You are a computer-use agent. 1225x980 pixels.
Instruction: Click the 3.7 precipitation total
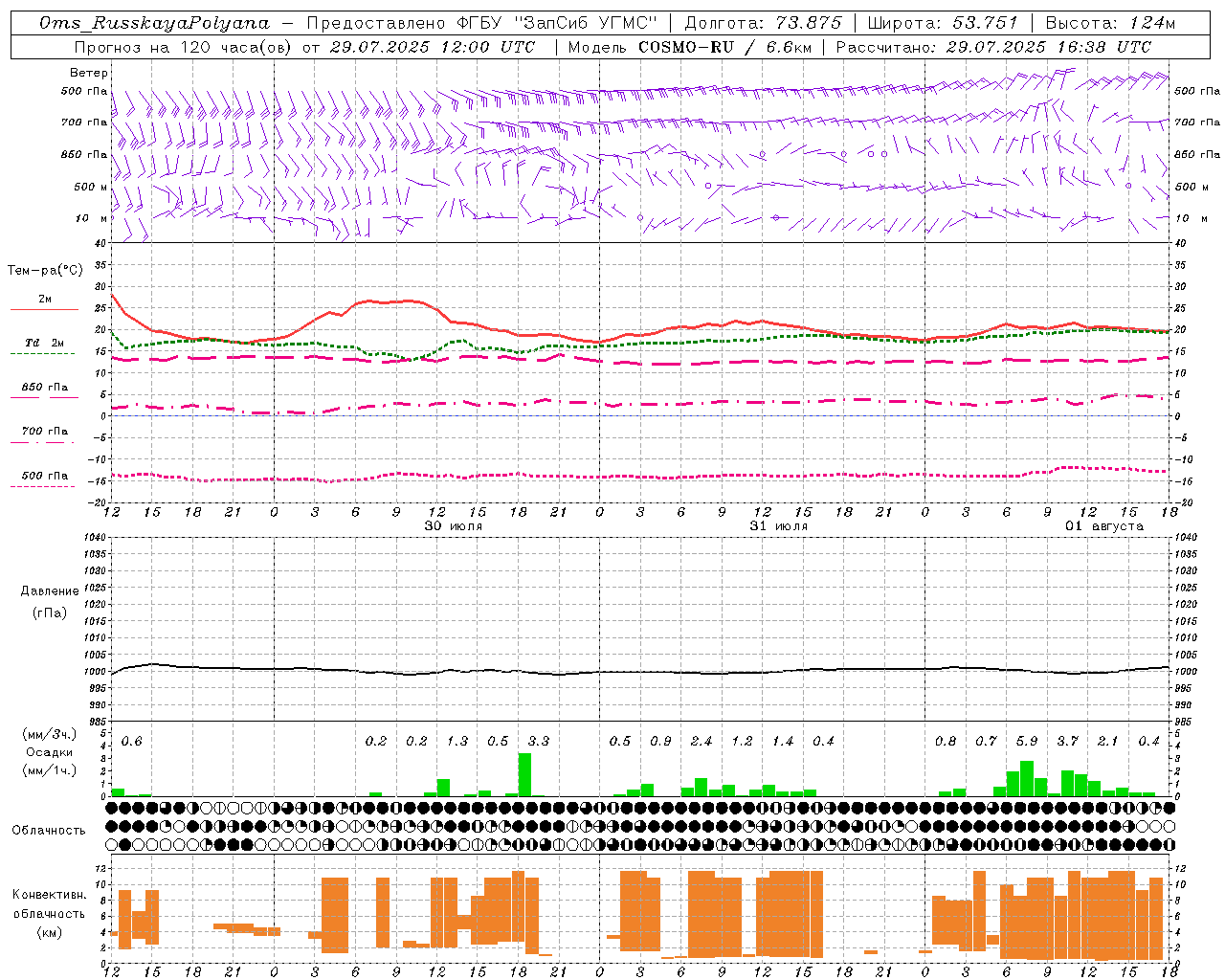[1067, 741]
